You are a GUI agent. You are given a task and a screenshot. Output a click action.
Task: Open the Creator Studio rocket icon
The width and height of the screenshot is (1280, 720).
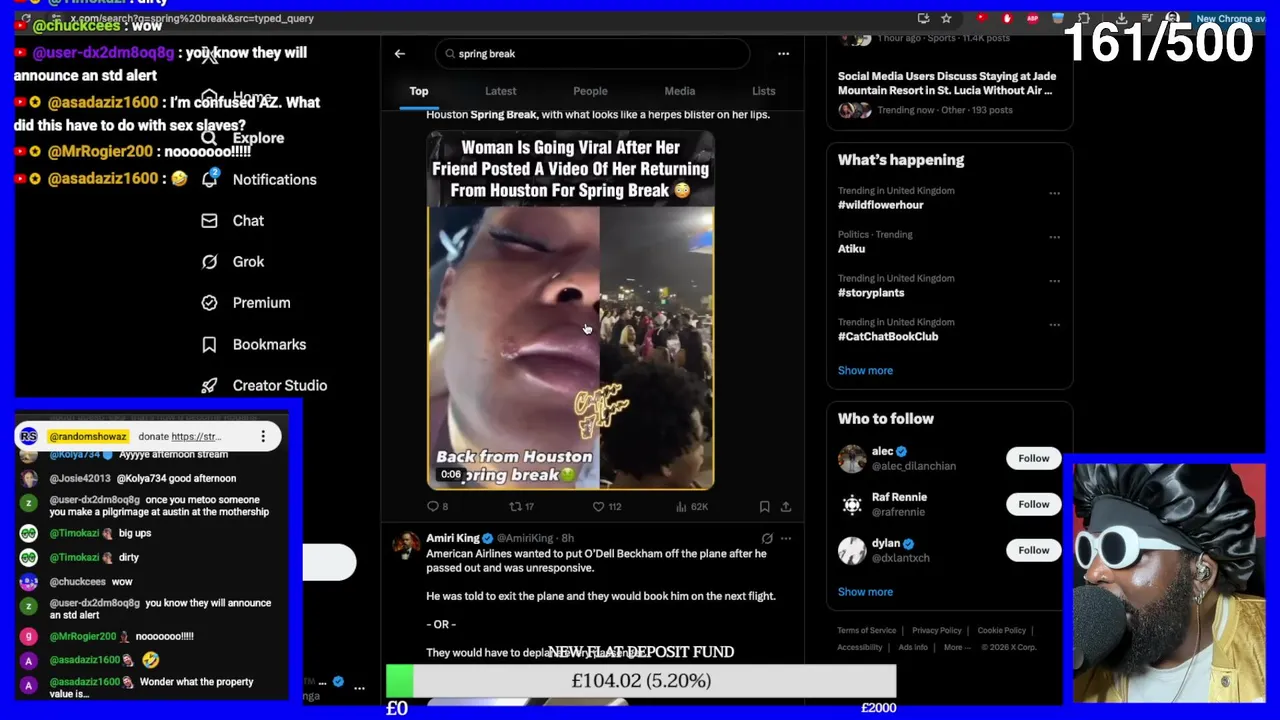coord(209,385)
